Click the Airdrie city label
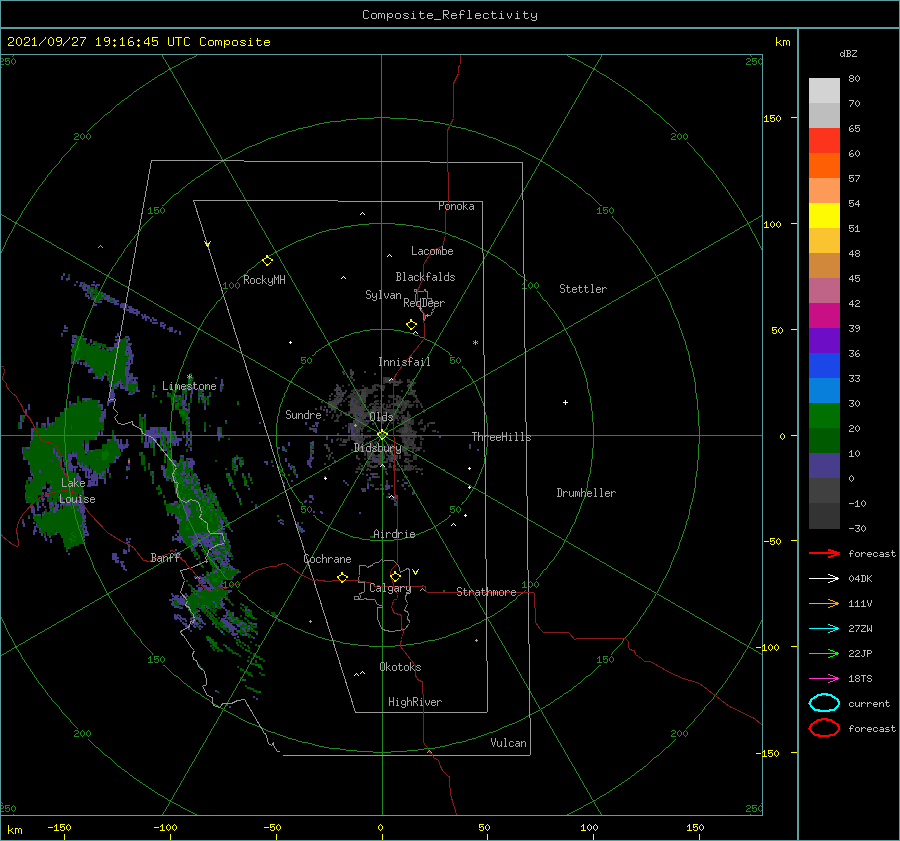900x841 pixels. point(394,534)
